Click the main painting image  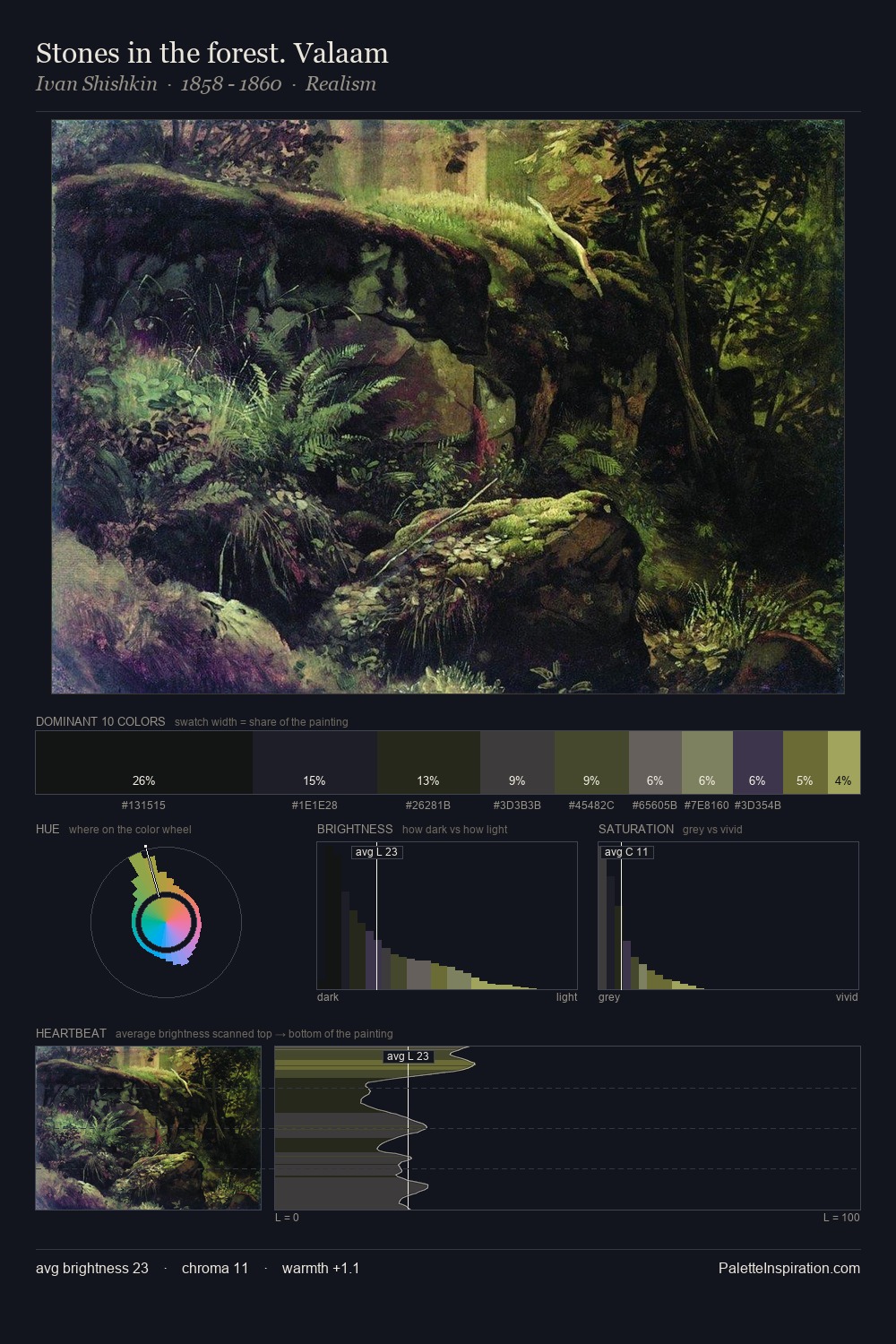pyautogui.click(x=448, y=407)
